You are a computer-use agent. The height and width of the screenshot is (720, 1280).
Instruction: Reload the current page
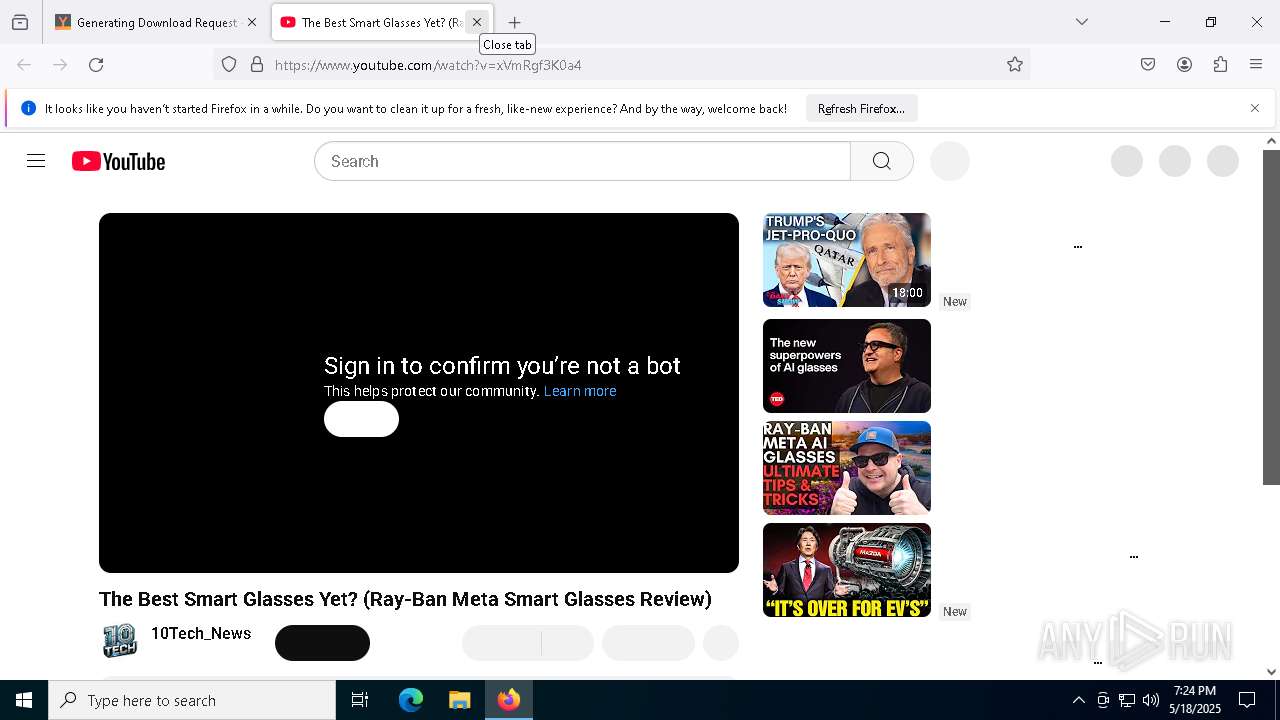pos(96,65)
